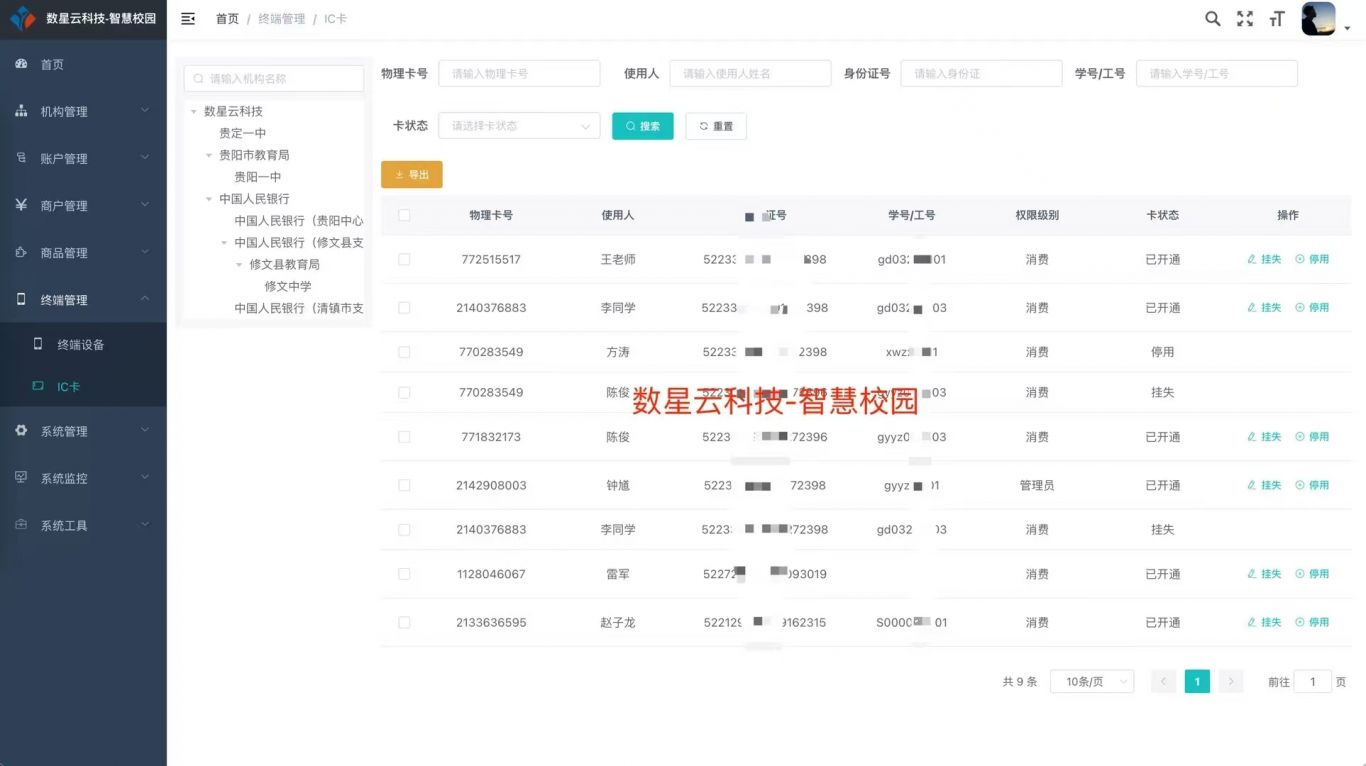Click the gear icon beside 系统管理

(21, 430)
